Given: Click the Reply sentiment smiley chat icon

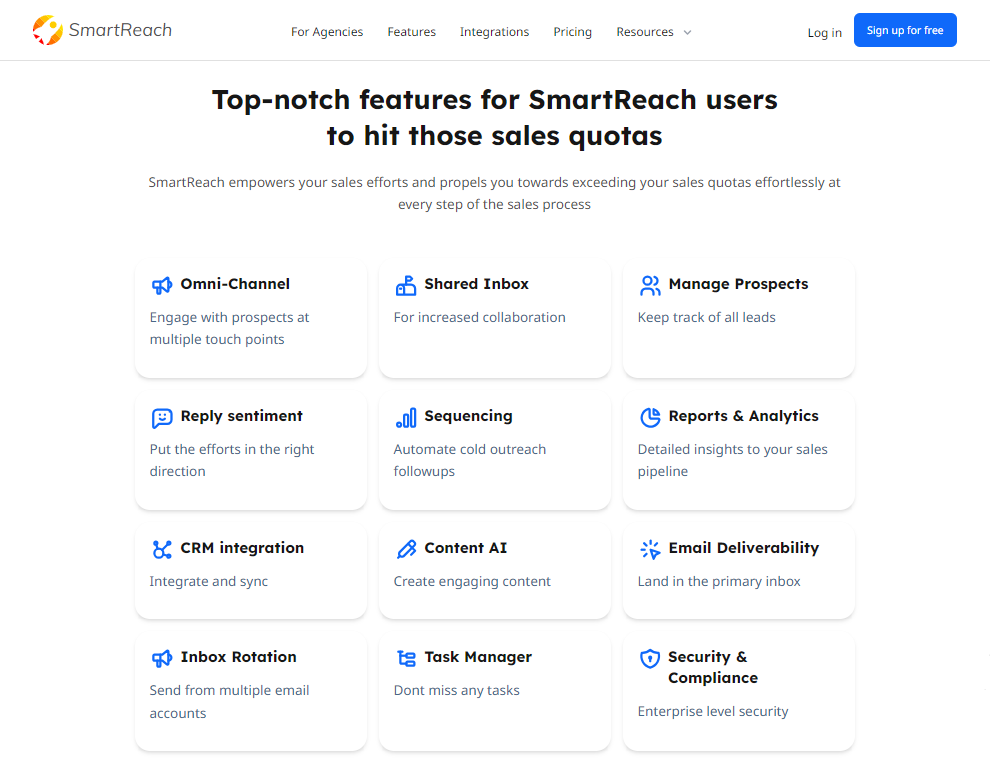Looking at the screenshot, I should (x=162, y=417).
